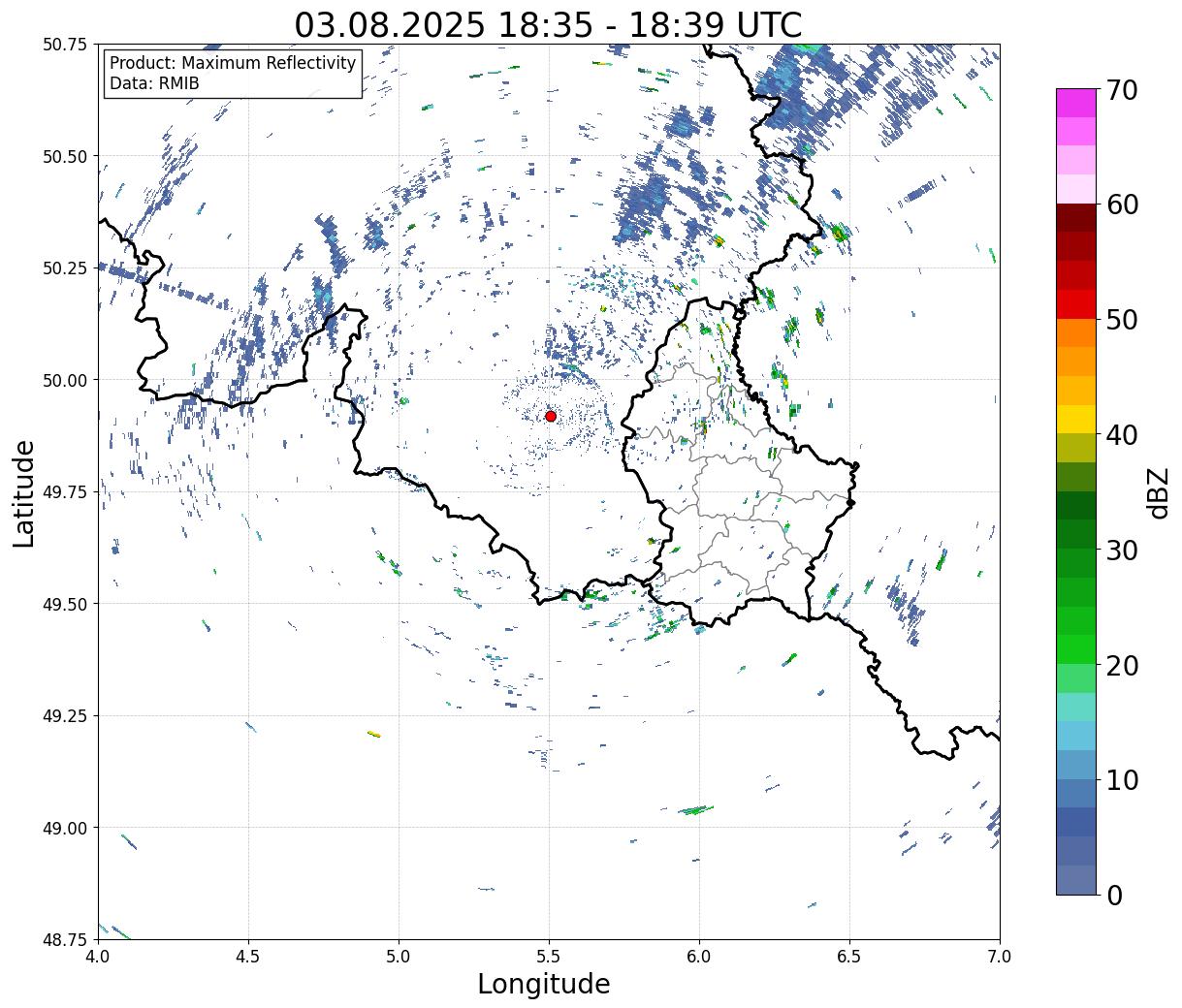Click the yellow colorbar segment above 40
This screenshot has height=1008, width=1182.
[x=1076, y=419]
